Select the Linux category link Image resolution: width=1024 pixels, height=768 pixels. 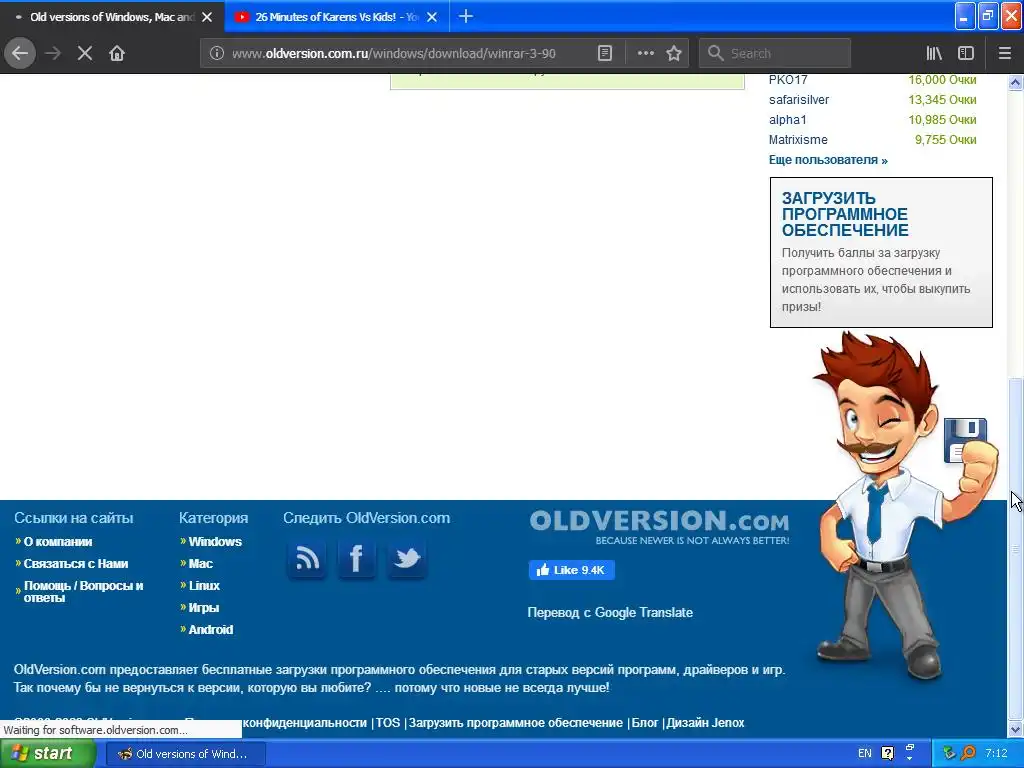tap(204, 586)
